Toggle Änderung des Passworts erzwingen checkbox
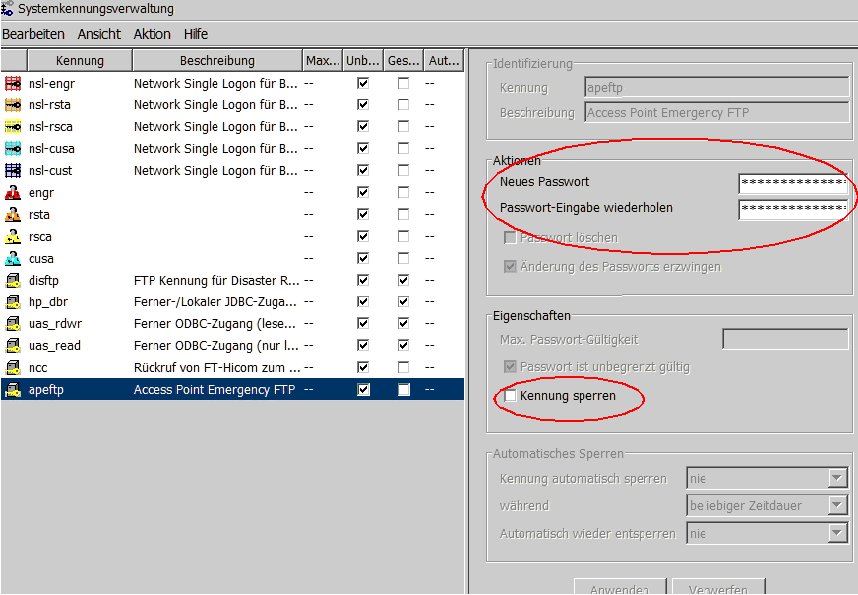 point(510,267)
